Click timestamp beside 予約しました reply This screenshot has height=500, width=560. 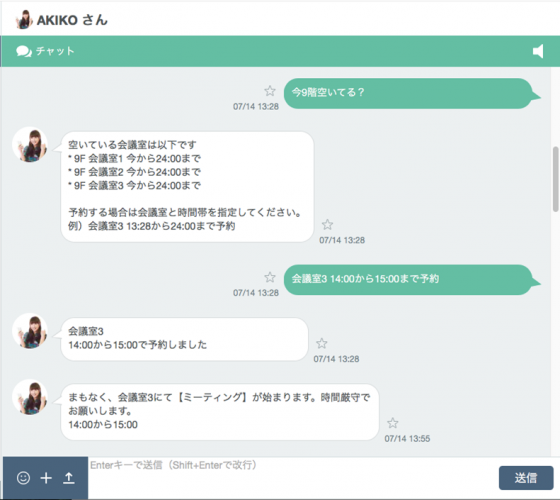[336, 359]
